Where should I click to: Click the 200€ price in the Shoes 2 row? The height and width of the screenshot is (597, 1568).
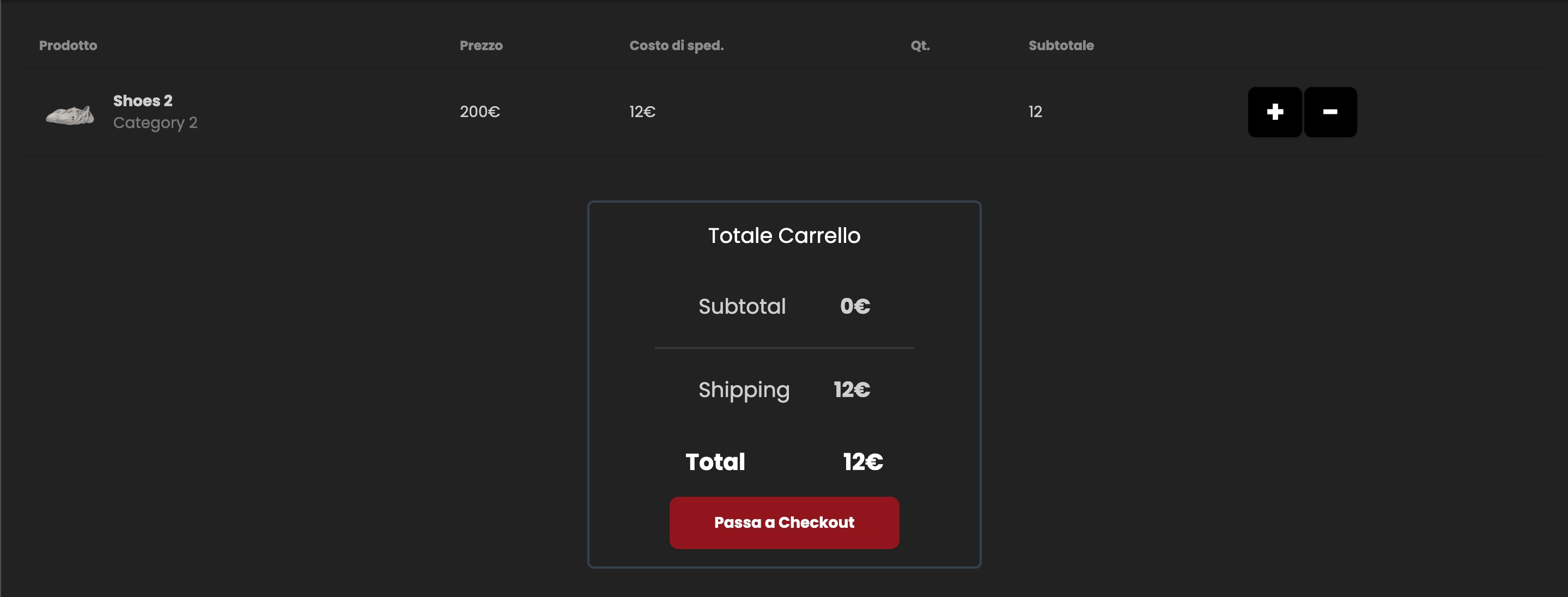(479, 112)
